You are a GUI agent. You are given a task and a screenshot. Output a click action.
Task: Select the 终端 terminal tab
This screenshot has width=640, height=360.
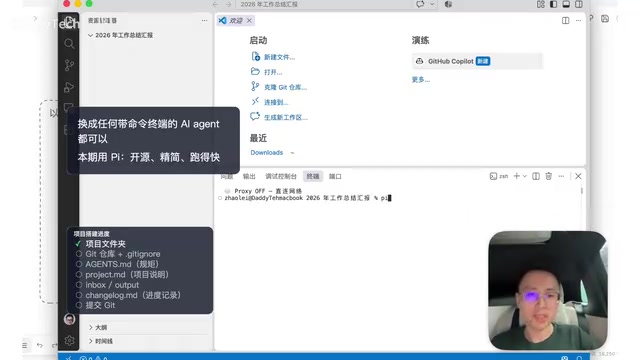coord(313,176)
